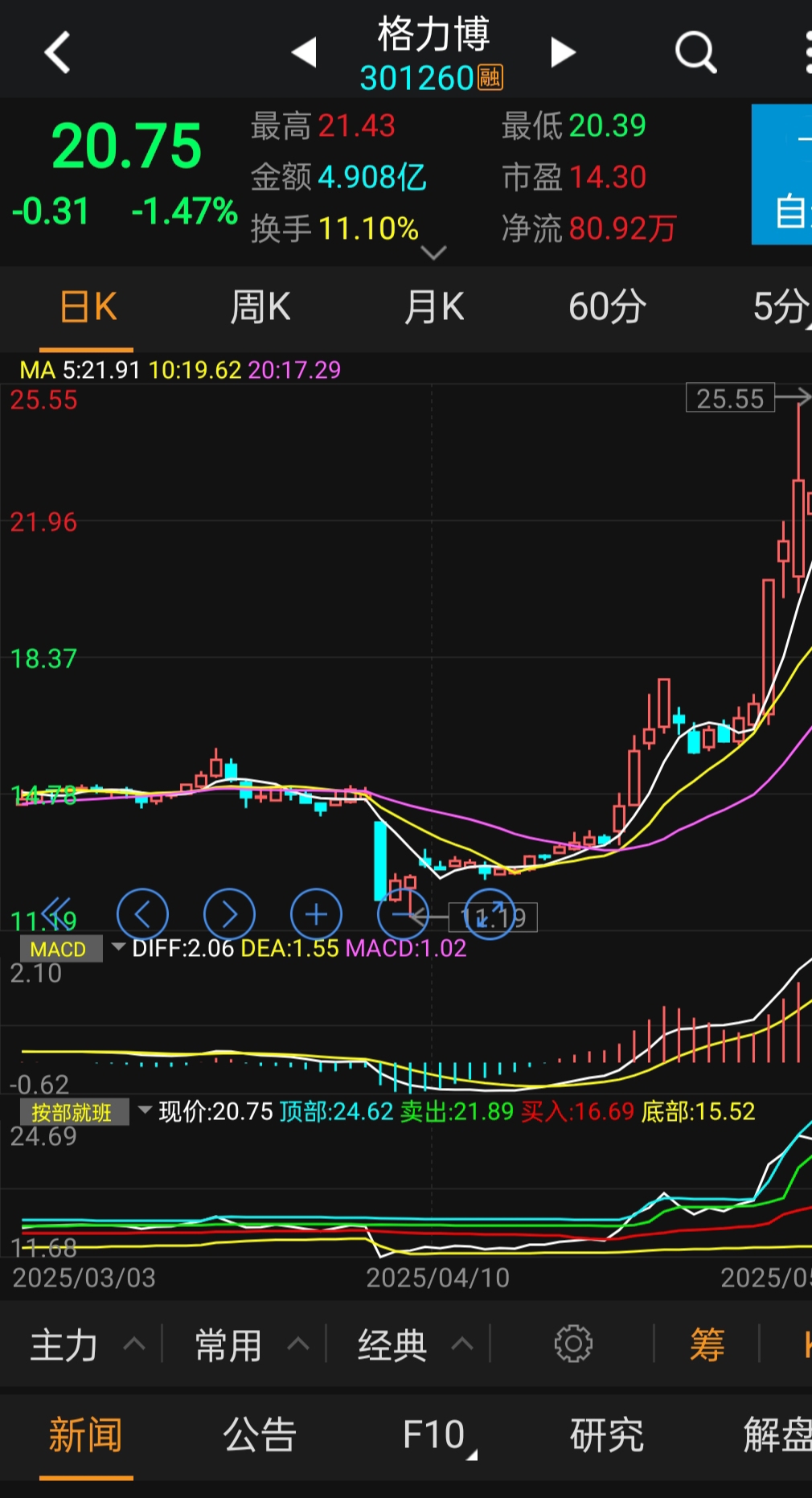Screen dimensions: 812x1498
Task: Open the more options dots menu
Action: pos(807,53)
